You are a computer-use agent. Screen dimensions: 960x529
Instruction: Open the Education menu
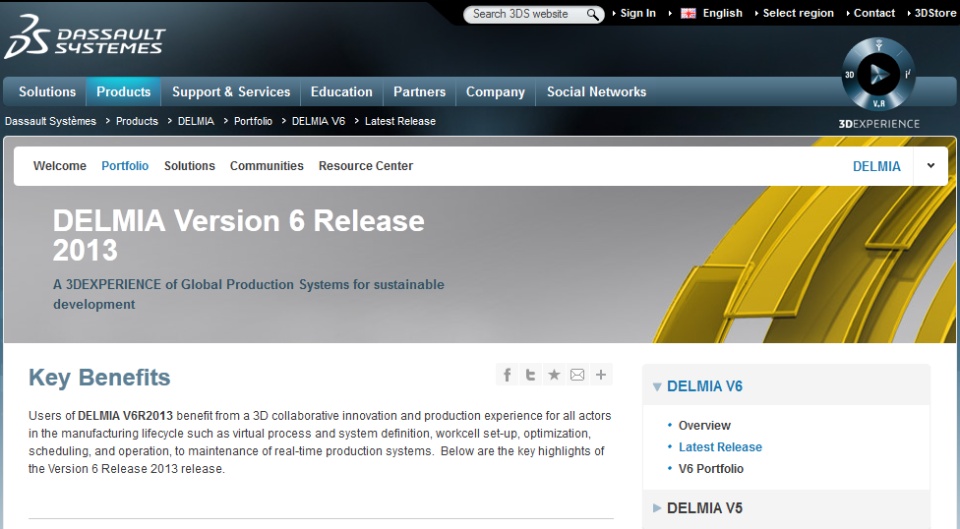pos(341,92)
